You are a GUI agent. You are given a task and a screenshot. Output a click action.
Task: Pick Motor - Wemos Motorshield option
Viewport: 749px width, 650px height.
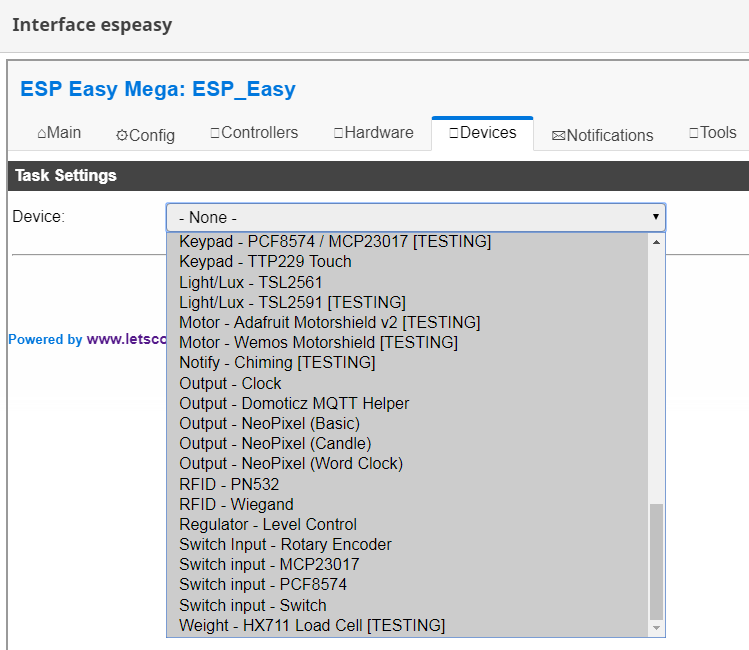(x=408, y=342)
